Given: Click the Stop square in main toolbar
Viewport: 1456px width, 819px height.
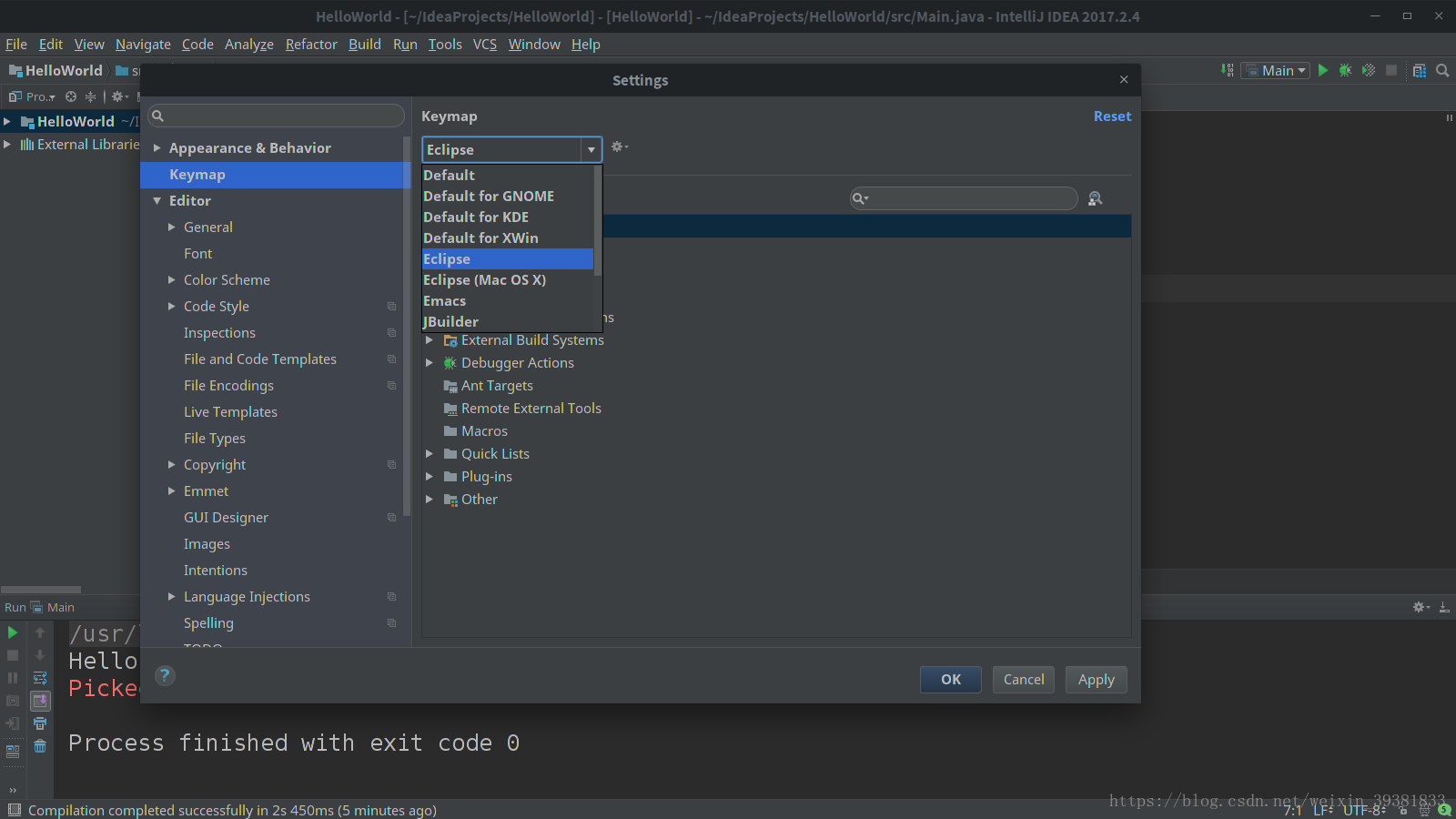Looking at the screenshot, I should coord(1391,70).
